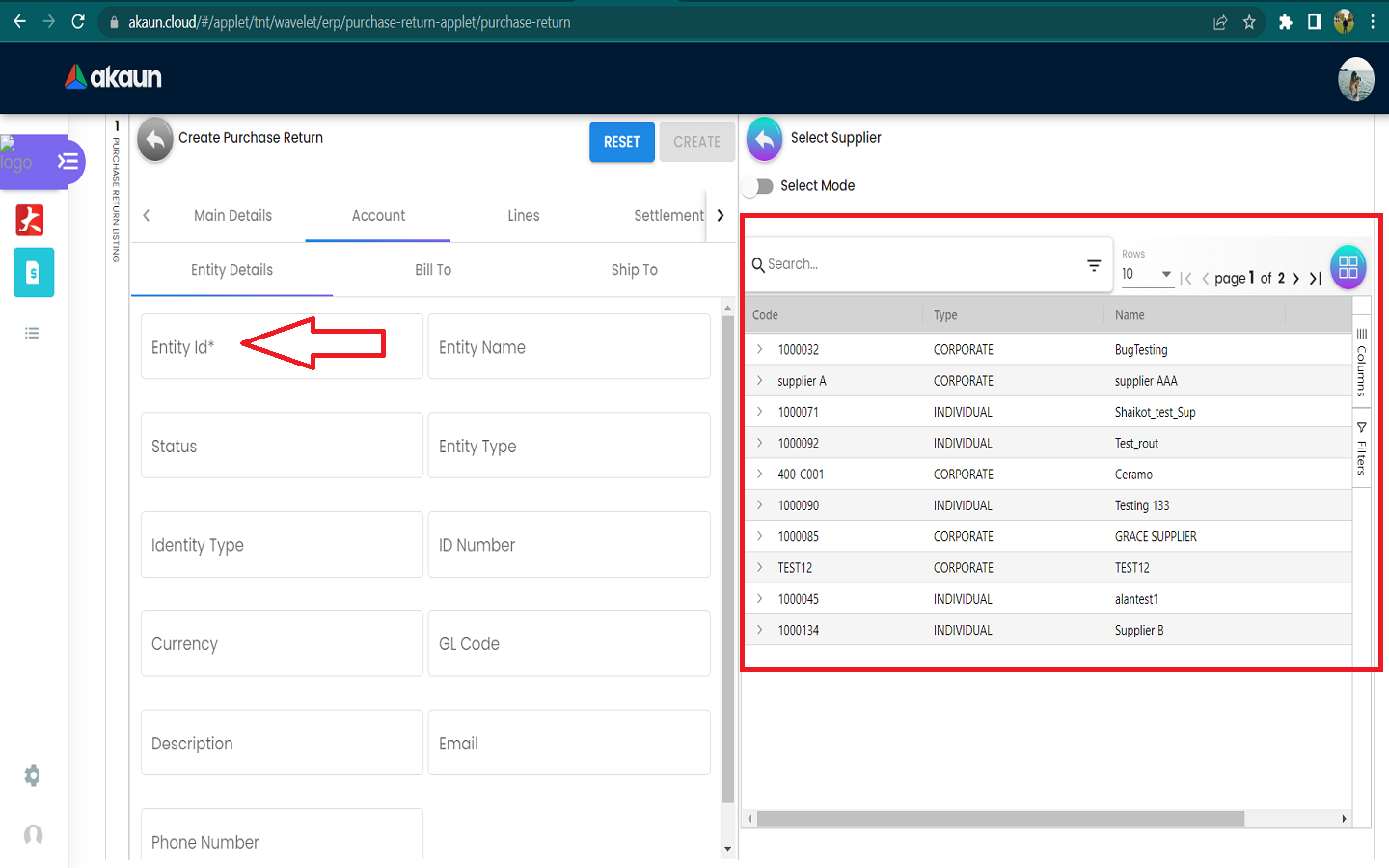This screenshot has width=1389, height=868.
Task: Go to the last page of suppliers
Action: click(x=1316, y=279)
